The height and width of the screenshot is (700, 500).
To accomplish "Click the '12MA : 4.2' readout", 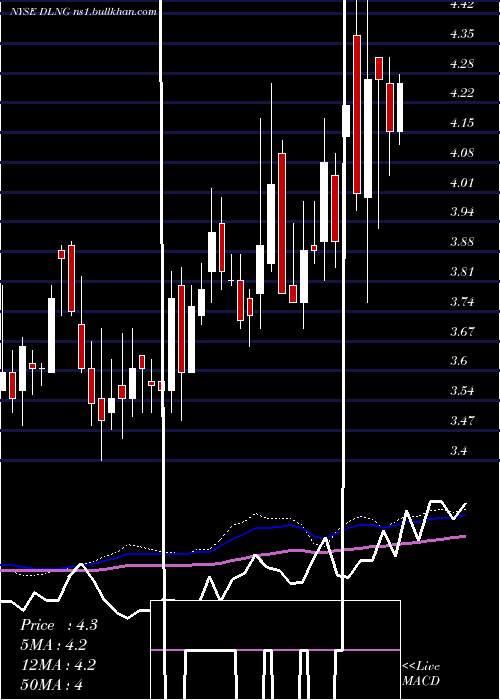I will [58, 665].
